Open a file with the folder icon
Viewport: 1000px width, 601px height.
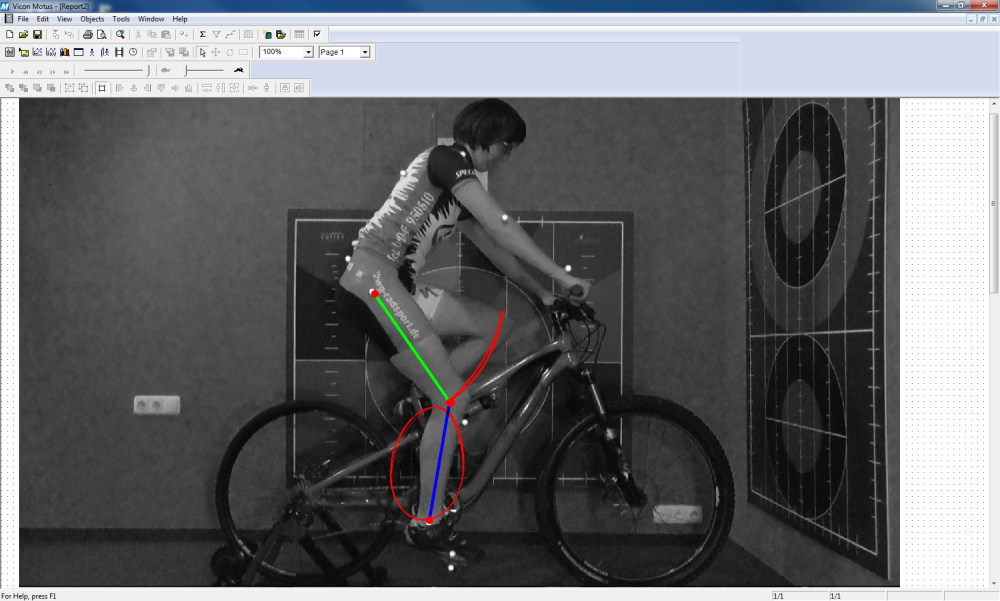coord(24,34)
